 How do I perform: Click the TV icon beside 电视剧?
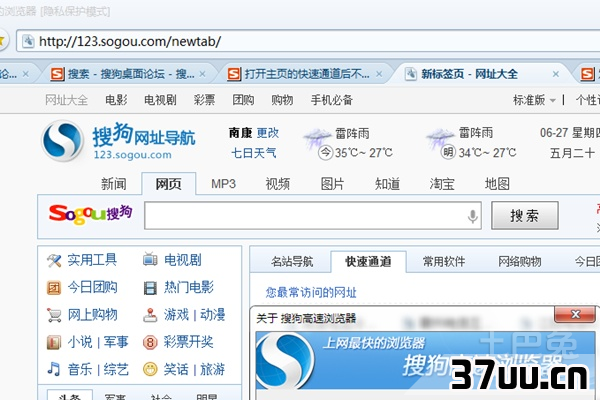click(x=150, y=260)
